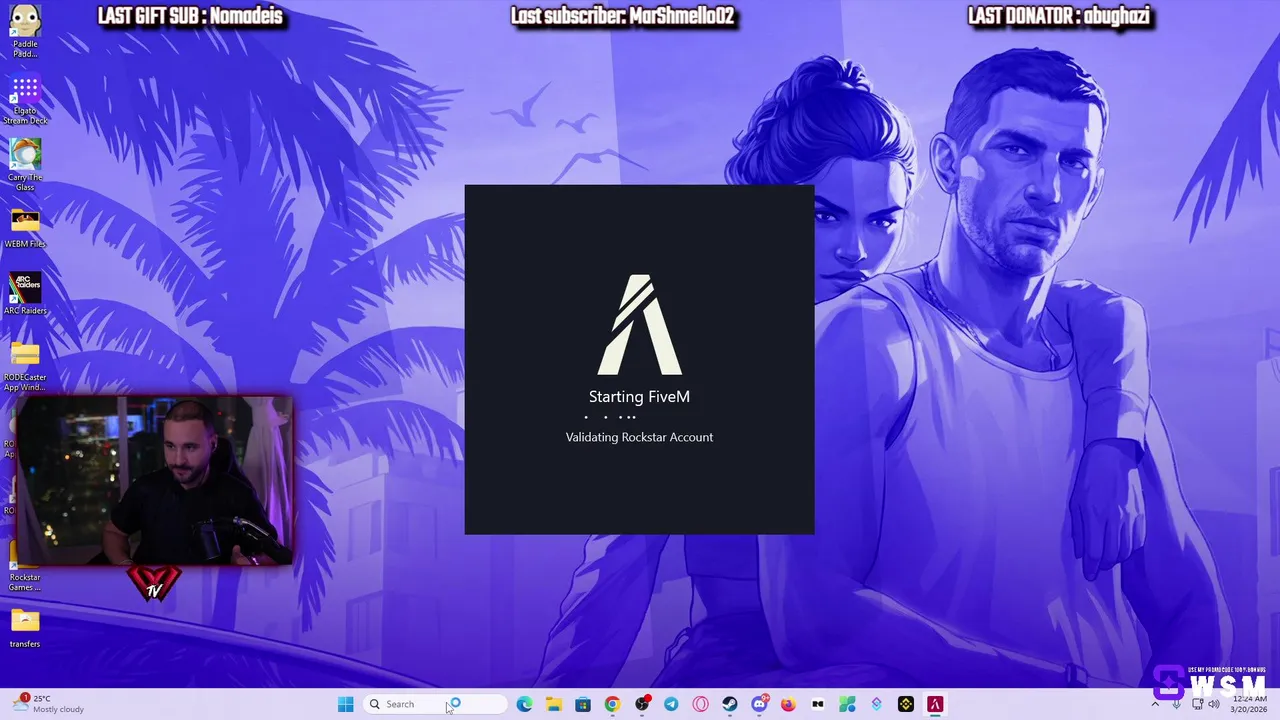Open OBS Studio from taskbar
This screenshot has width=1280, height=720.
click(x=642, y=704)
